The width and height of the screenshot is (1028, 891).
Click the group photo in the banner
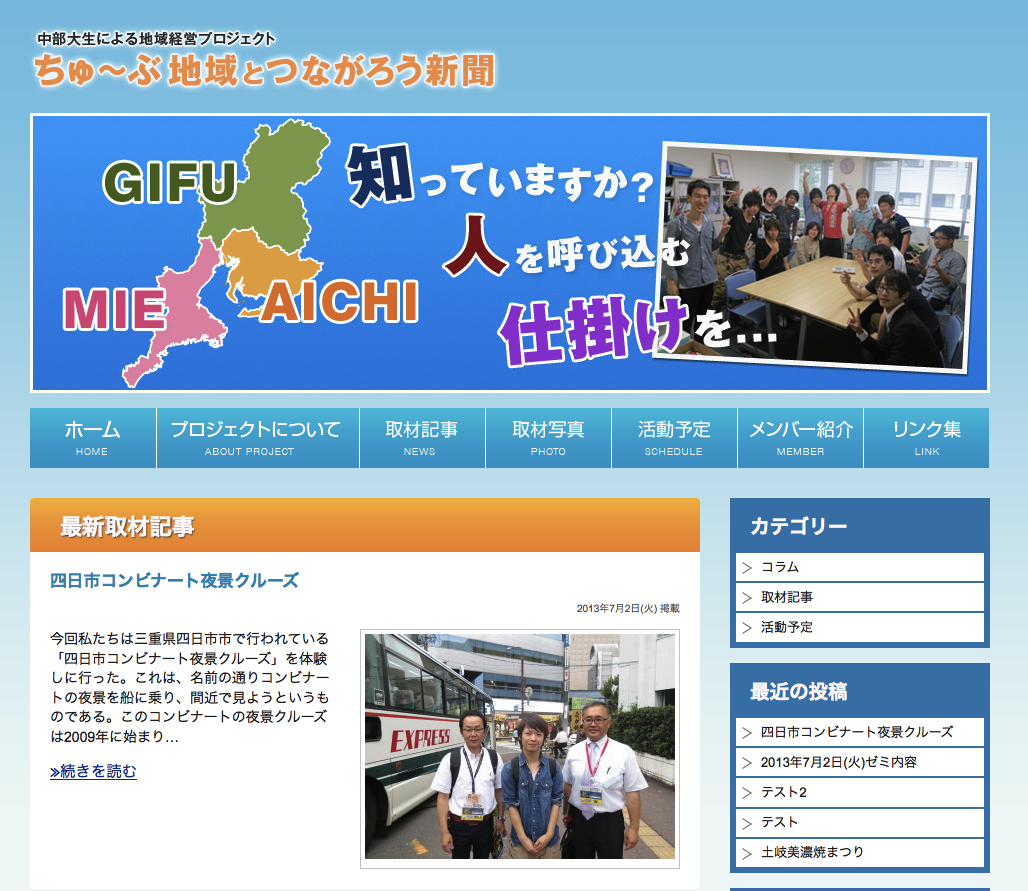pos(817,255)
